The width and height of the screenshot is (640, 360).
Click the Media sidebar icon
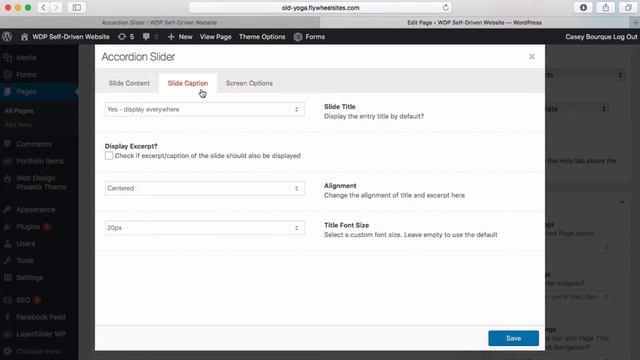(x=7, y=58)
